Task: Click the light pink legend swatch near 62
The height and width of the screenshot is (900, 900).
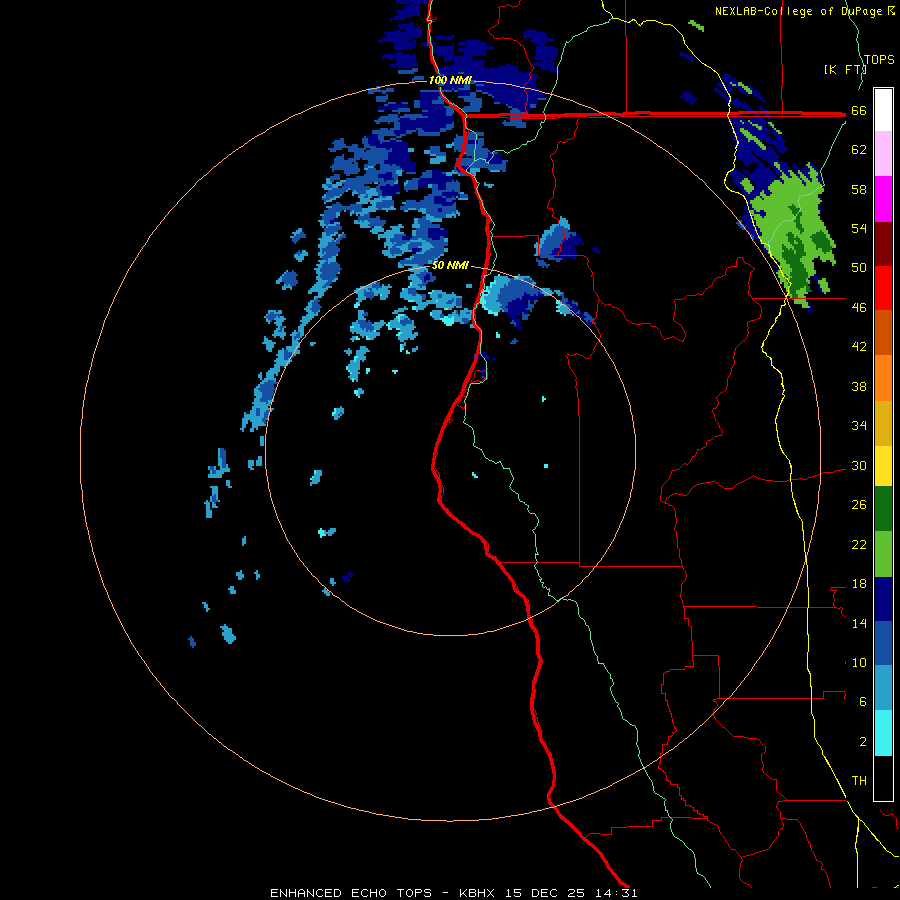Action: pos(883,154)
